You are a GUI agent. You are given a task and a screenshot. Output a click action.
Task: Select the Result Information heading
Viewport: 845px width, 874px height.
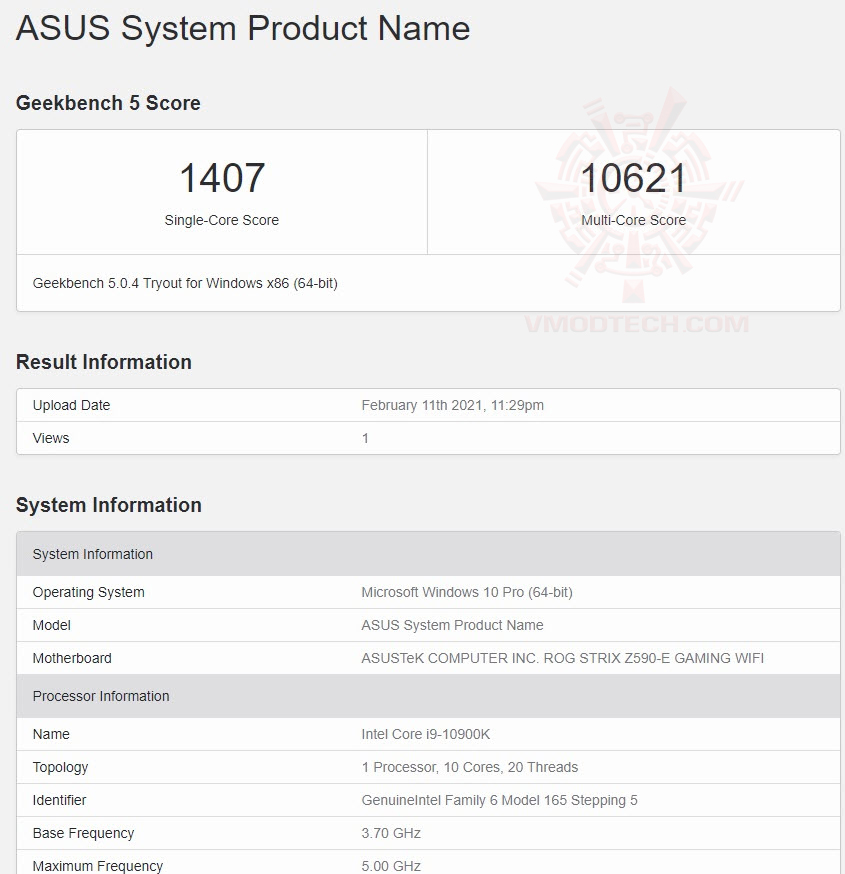click(104, 362)
